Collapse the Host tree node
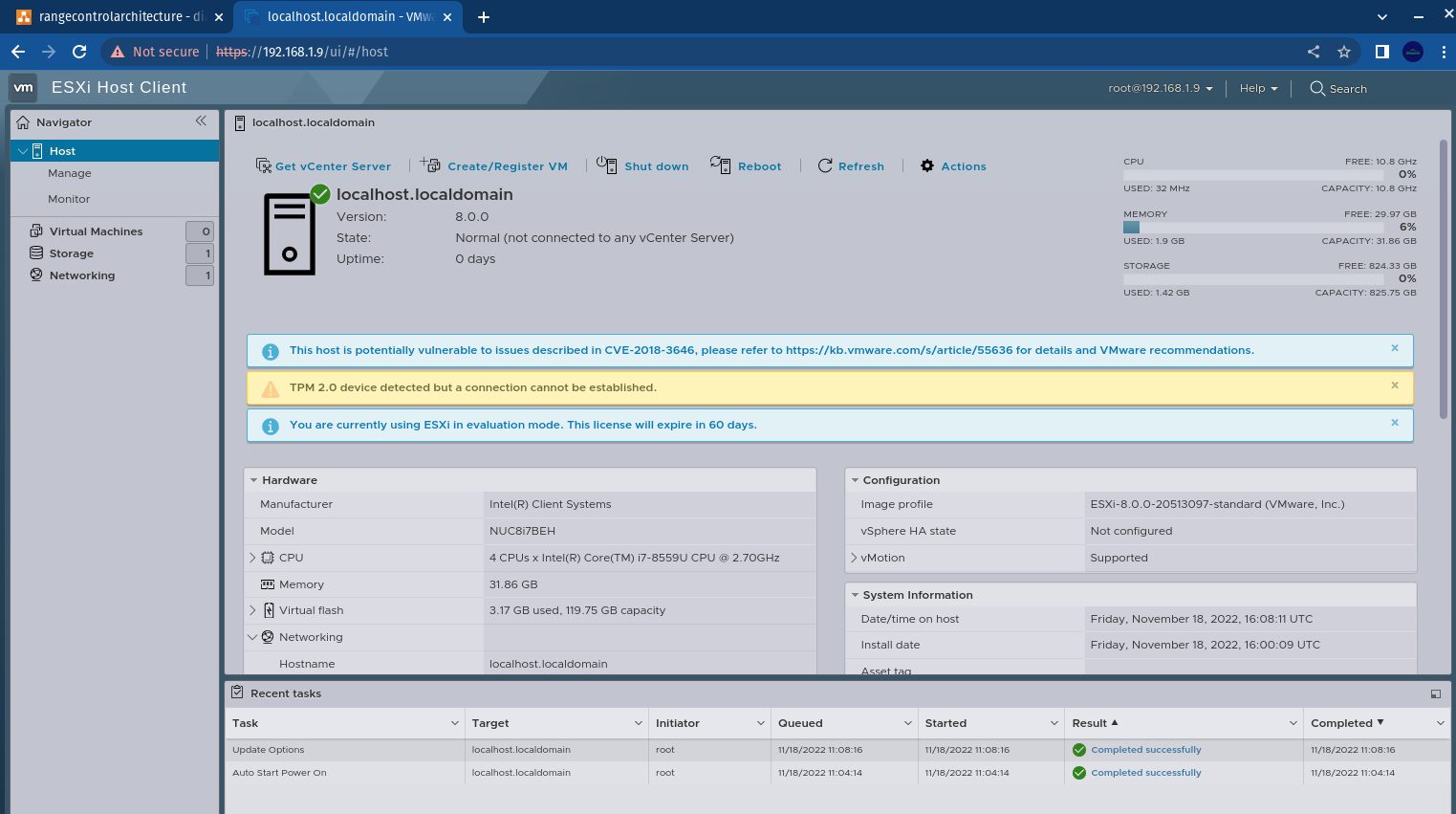Image resolution: width=1456 pixels, height=814 pixels. point(23,151)
